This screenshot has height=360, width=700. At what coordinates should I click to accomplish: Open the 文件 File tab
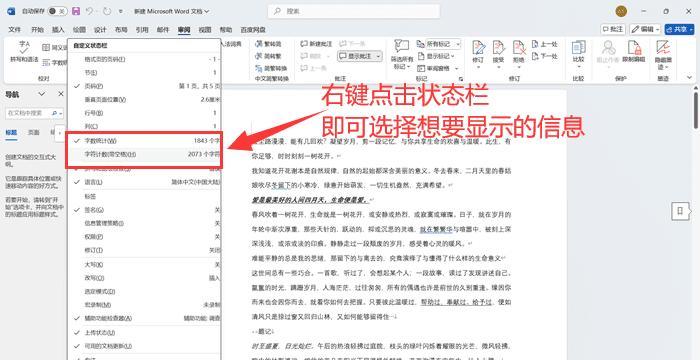point(14,29)
